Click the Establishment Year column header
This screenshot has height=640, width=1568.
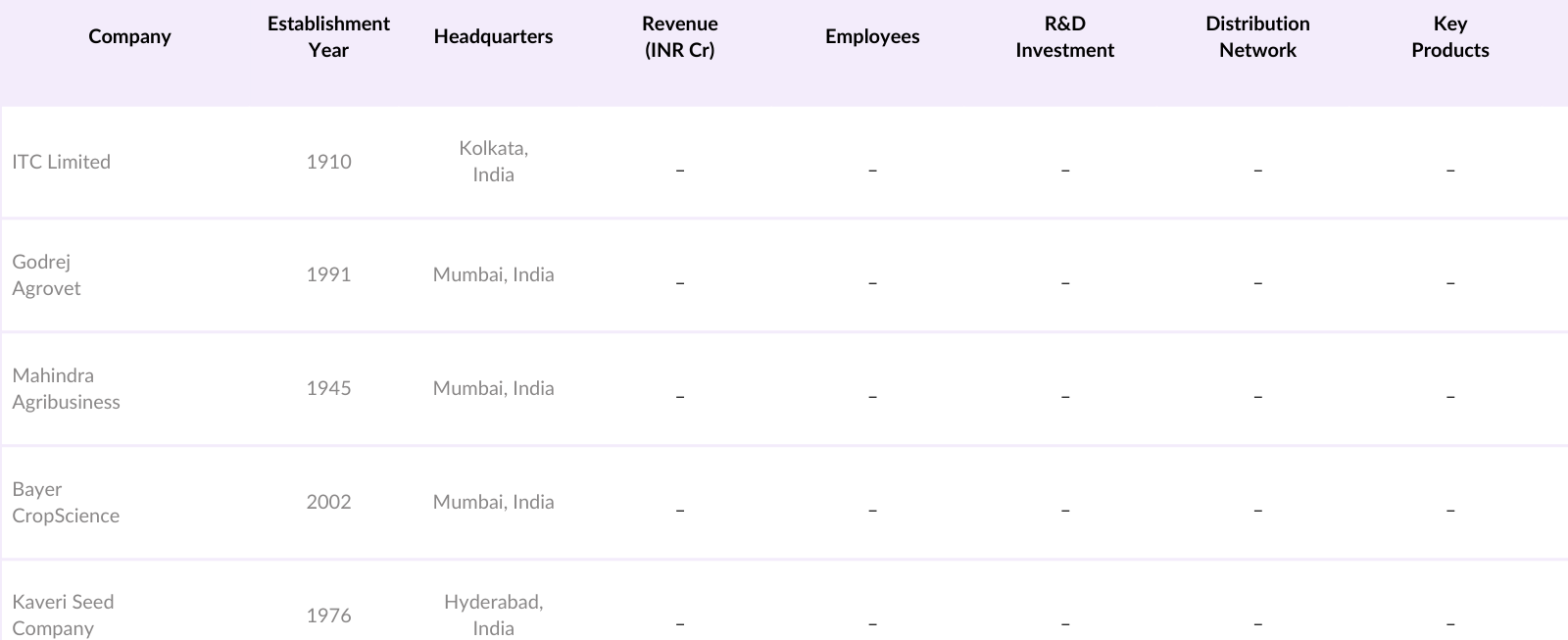point(328,36)
